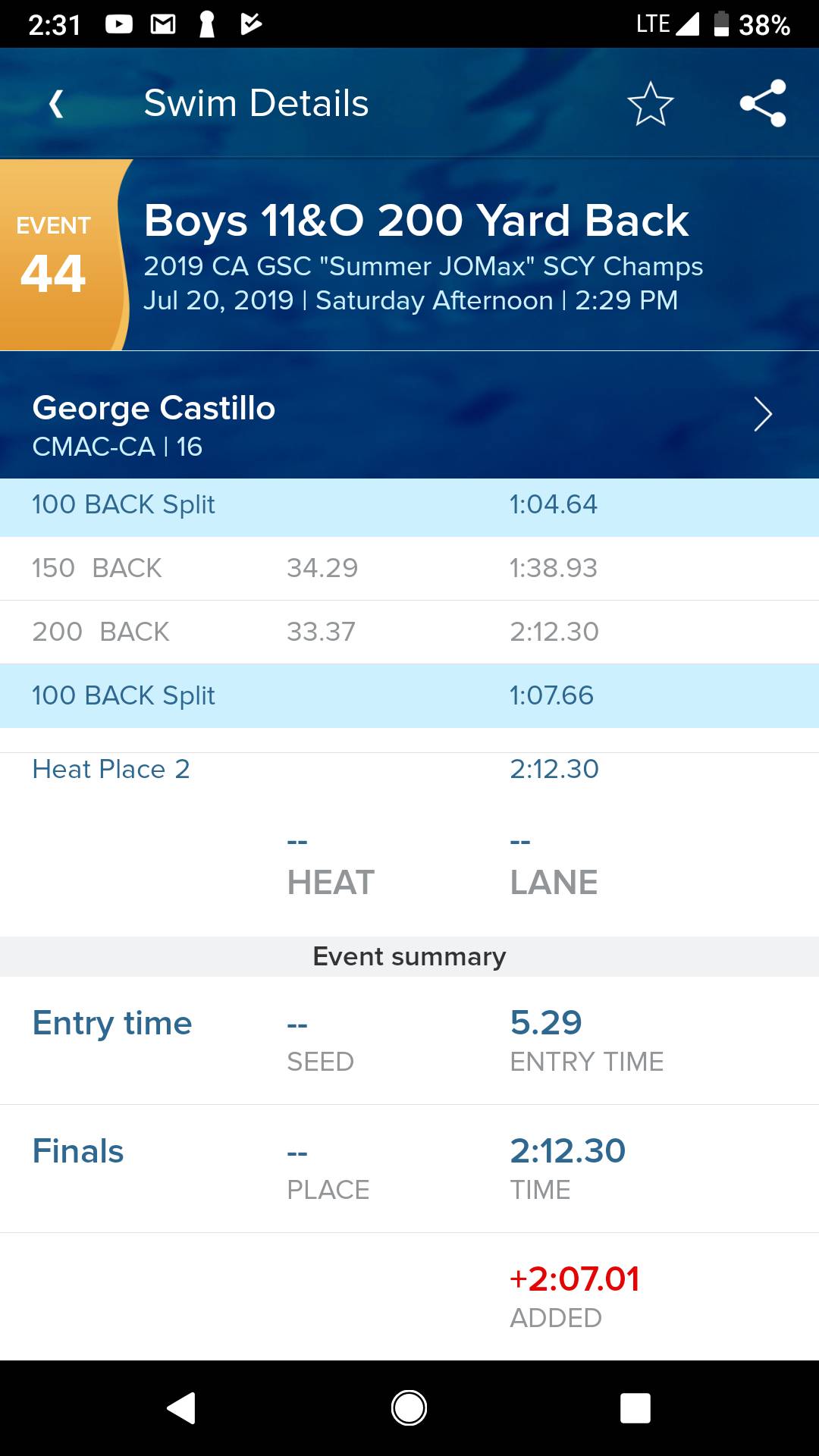Tap the share icon
The width and height of the screenshot is (819, 1456).
click(763, 104)
